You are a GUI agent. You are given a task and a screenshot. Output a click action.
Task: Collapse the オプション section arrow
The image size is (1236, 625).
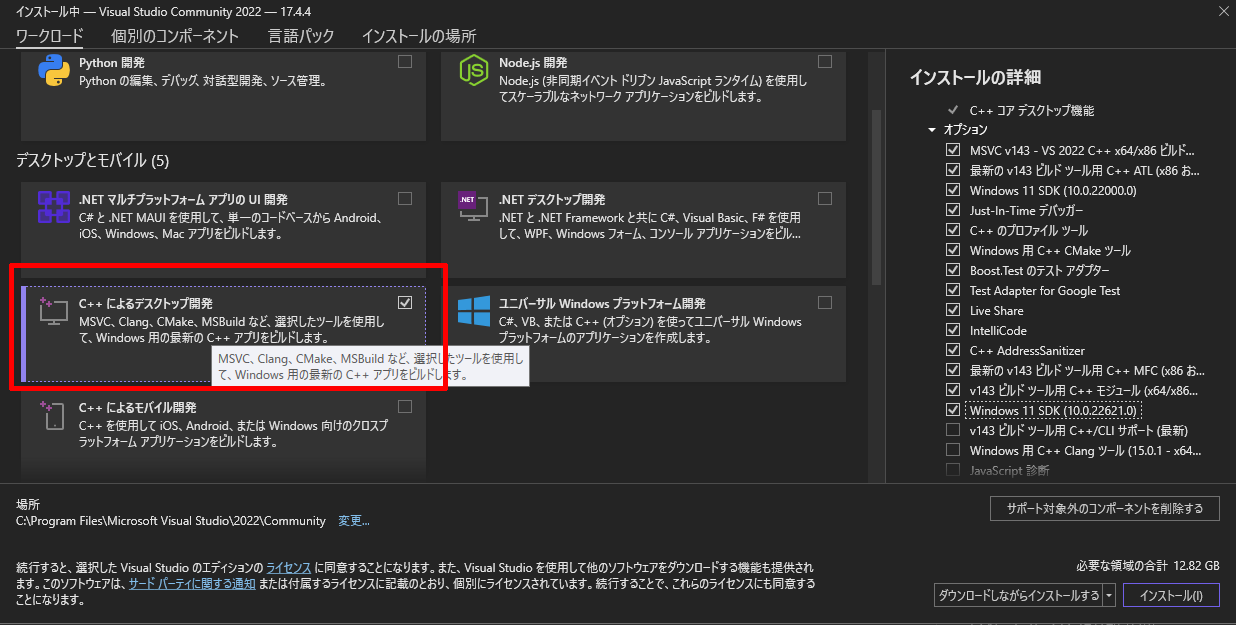[x=932, y=130]
